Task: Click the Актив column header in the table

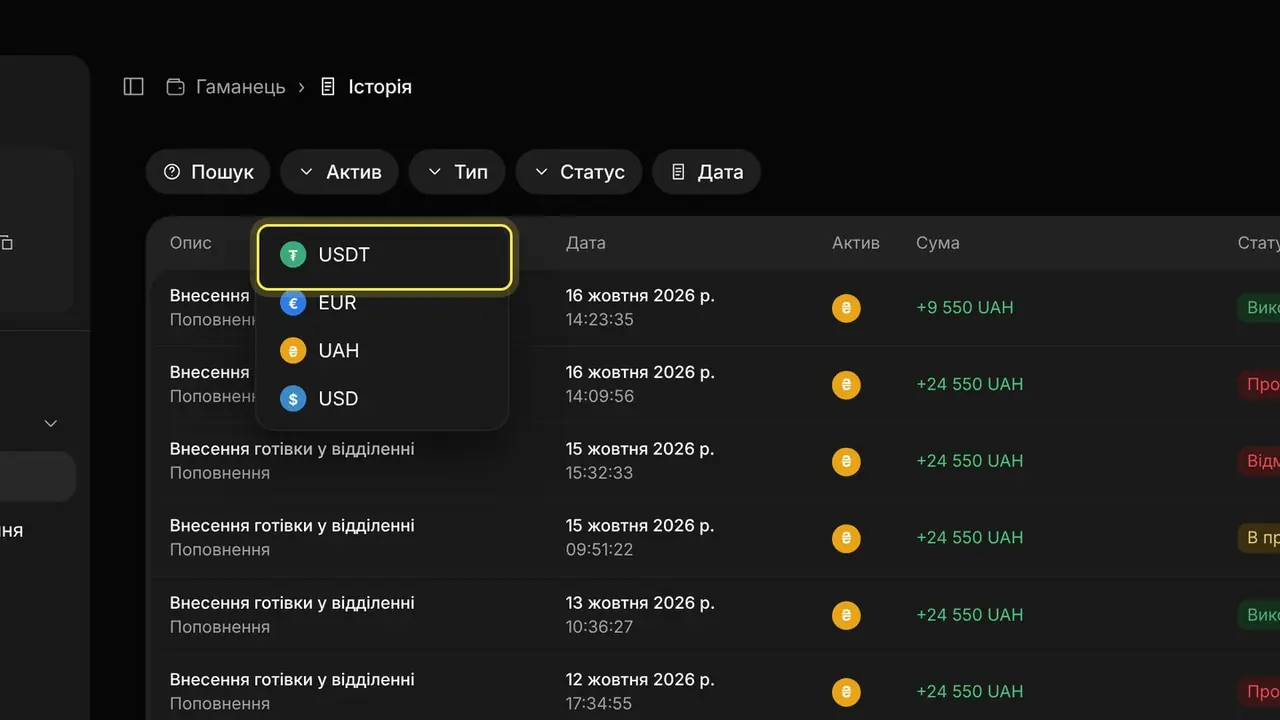Action: (x=856, y=243)
